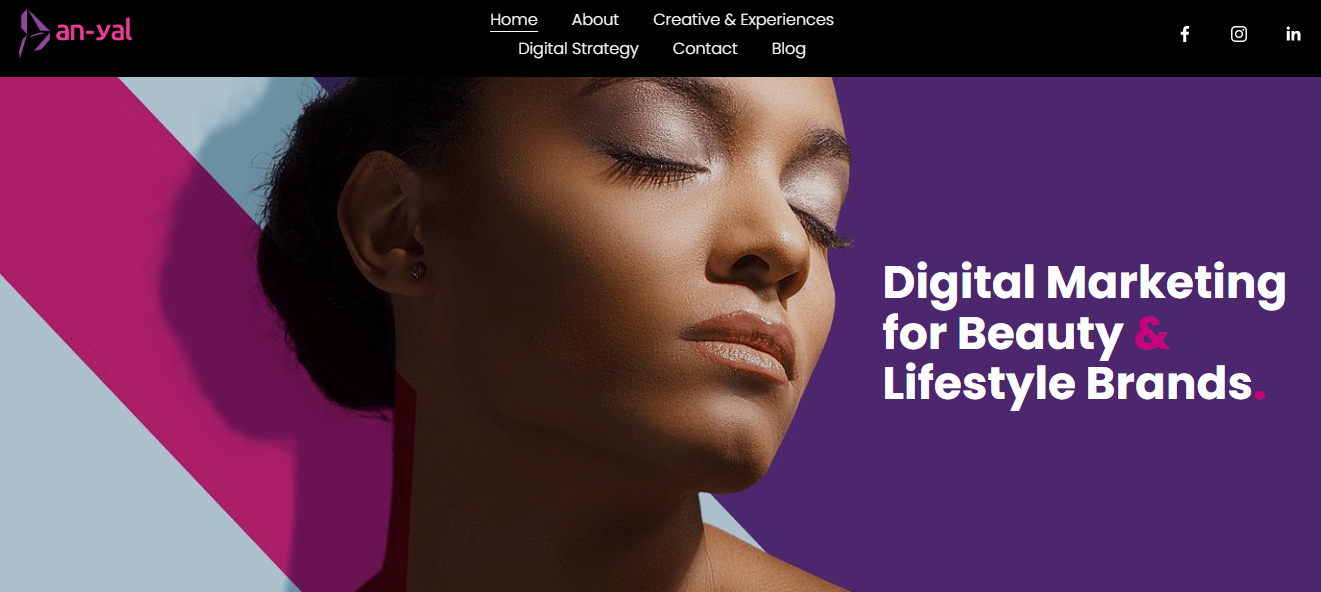
Task: Open the LinkedIn social icon
Action: click(x=1293, y=34)
